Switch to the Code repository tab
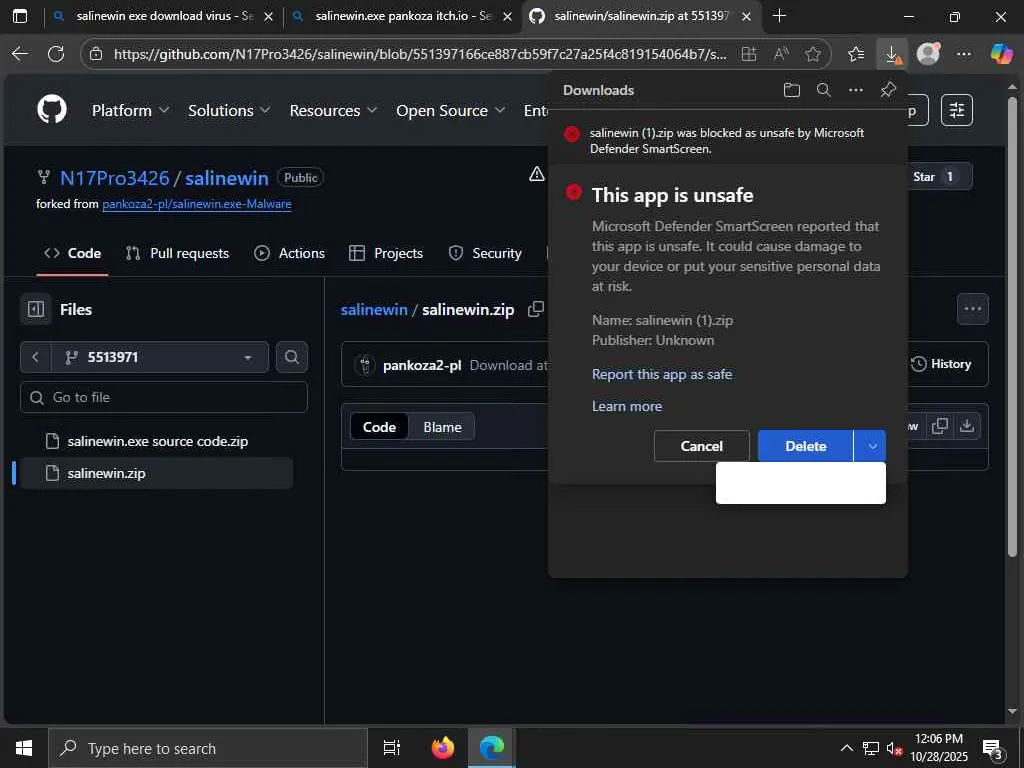 click(x=72, y=253)
